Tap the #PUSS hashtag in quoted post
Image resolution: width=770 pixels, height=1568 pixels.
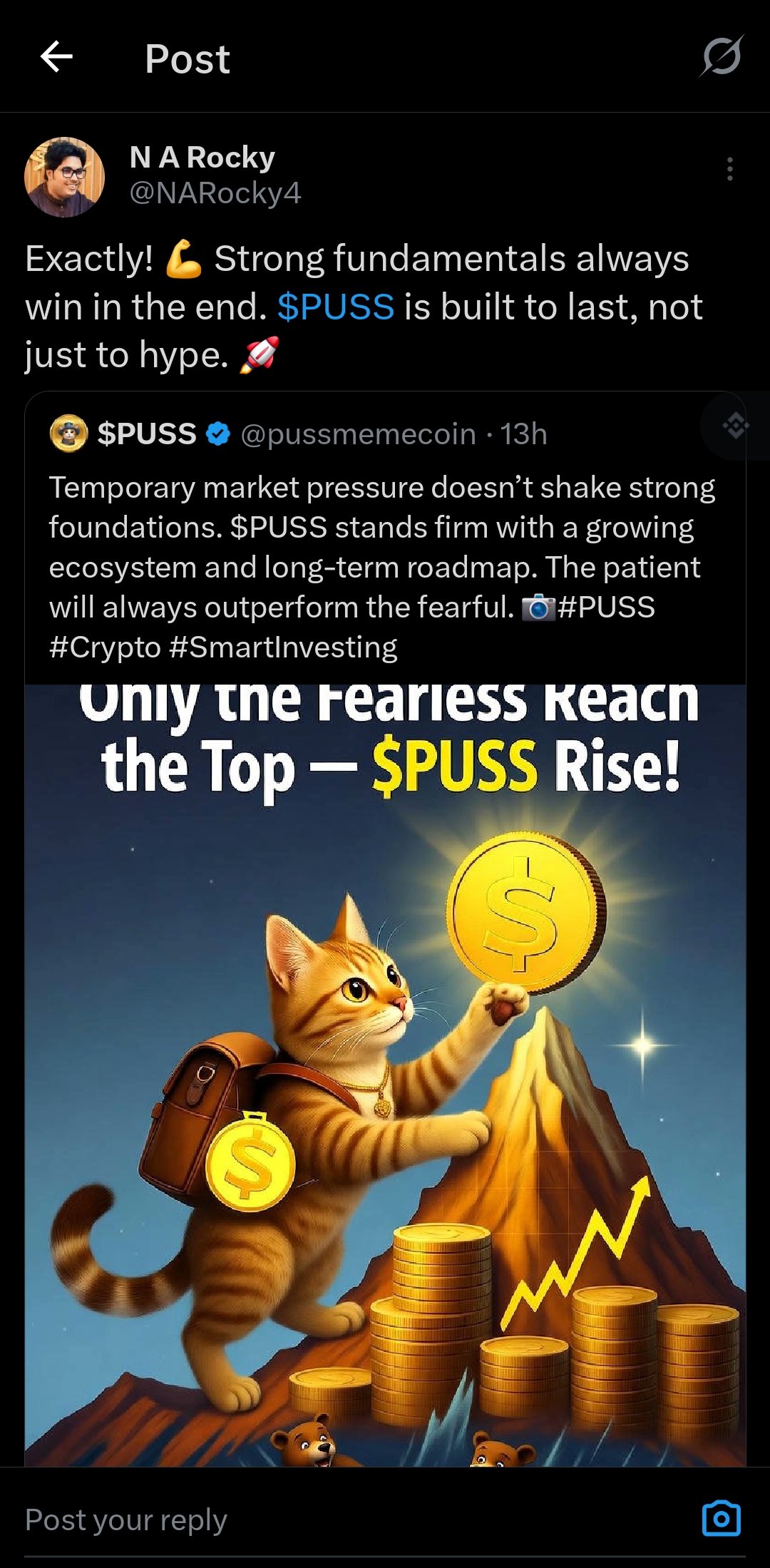point(606,608)
